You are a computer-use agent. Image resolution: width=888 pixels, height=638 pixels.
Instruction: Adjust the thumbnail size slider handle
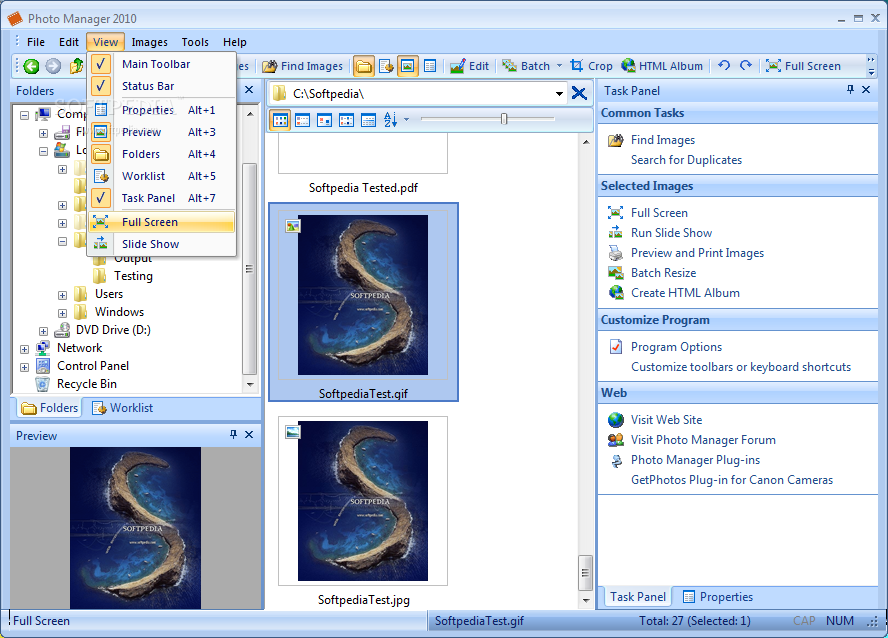[504, 119]
